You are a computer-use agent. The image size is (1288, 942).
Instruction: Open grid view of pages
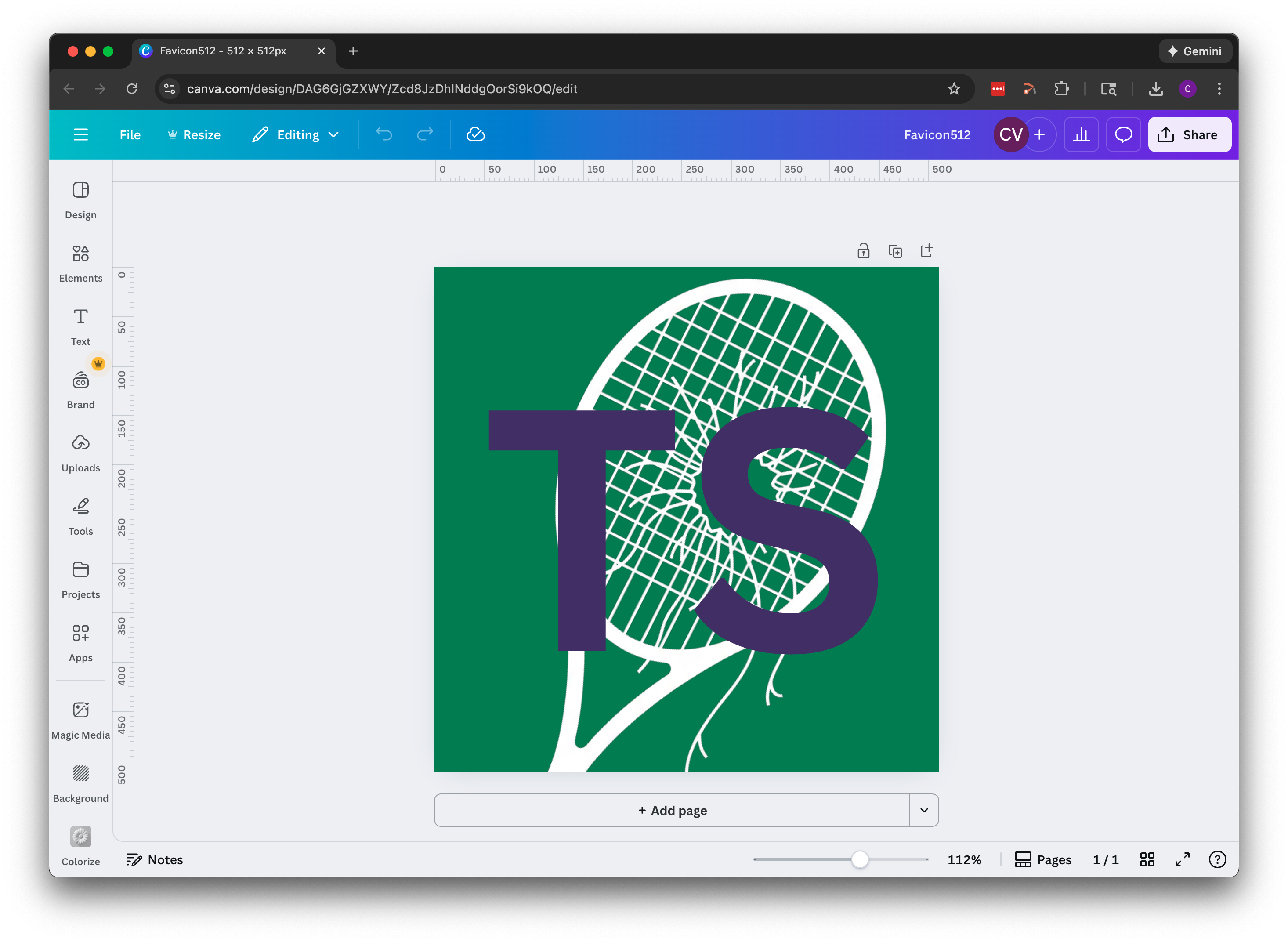click(1147, 859)
